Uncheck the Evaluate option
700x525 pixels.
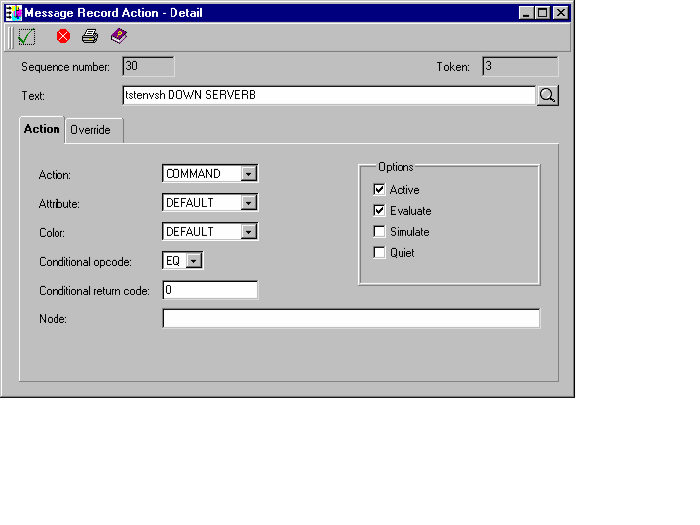379,210
